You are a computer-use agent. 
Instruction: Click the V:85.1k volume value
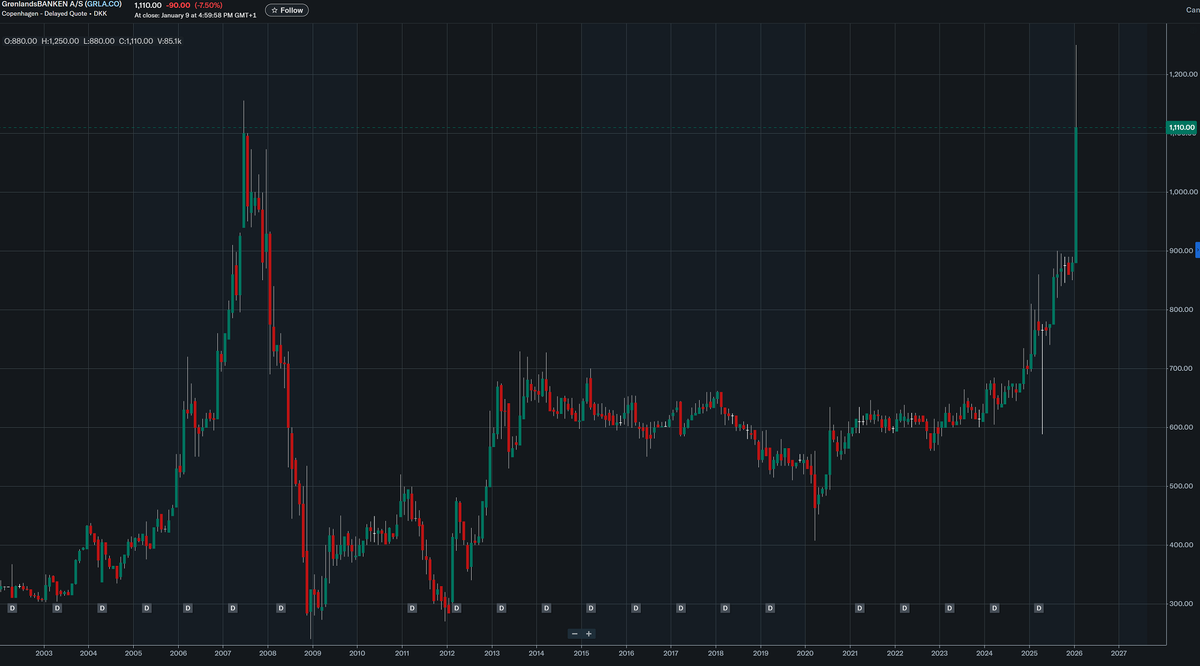170,41
